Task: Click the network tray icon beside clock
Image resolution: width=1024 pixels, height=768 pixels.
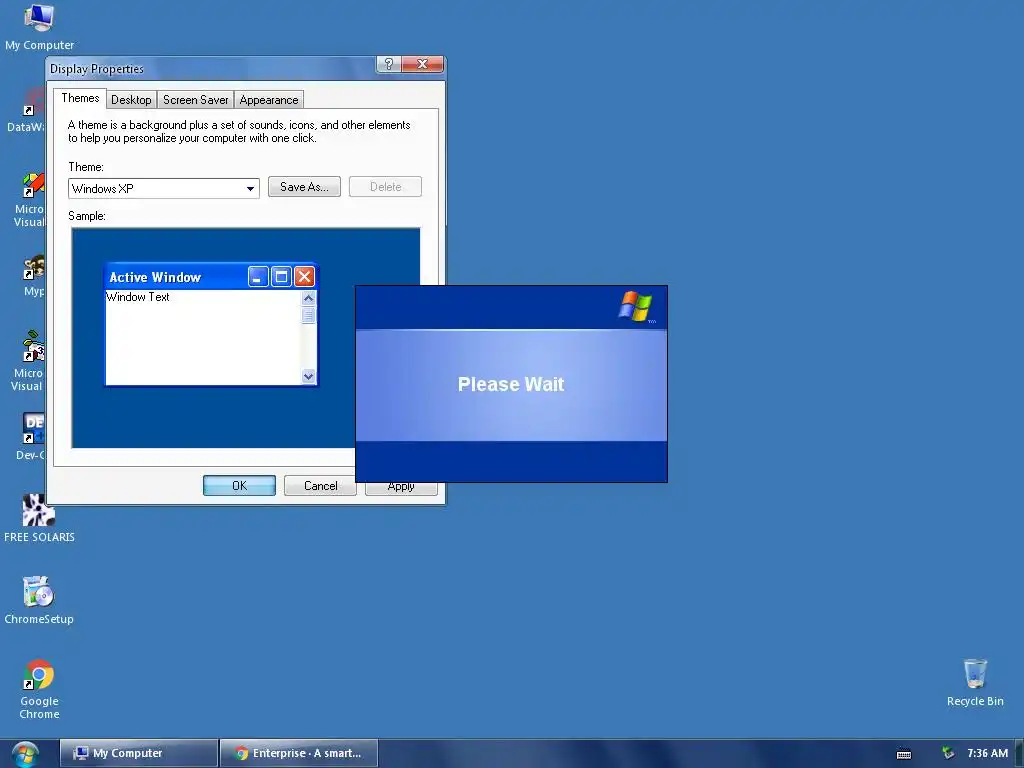Action: click(x=948, y=754)
